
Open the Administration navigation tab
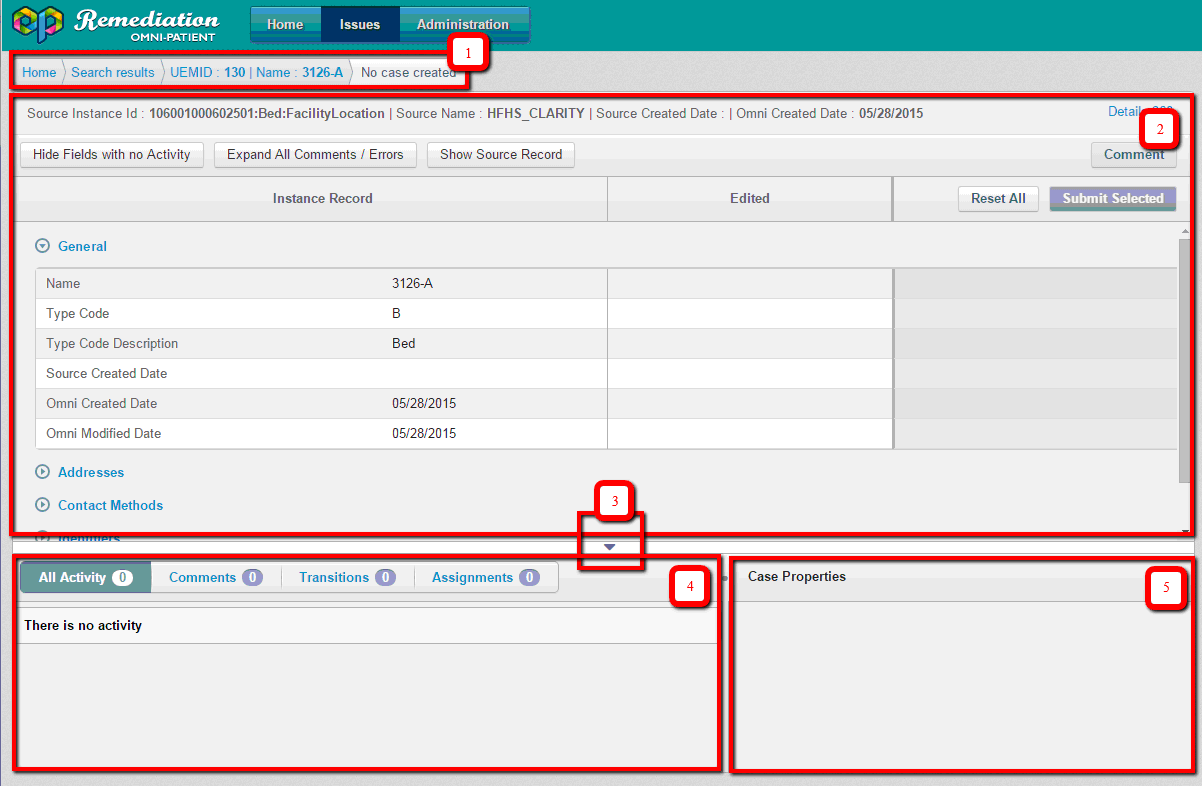[x=462, y=24]
